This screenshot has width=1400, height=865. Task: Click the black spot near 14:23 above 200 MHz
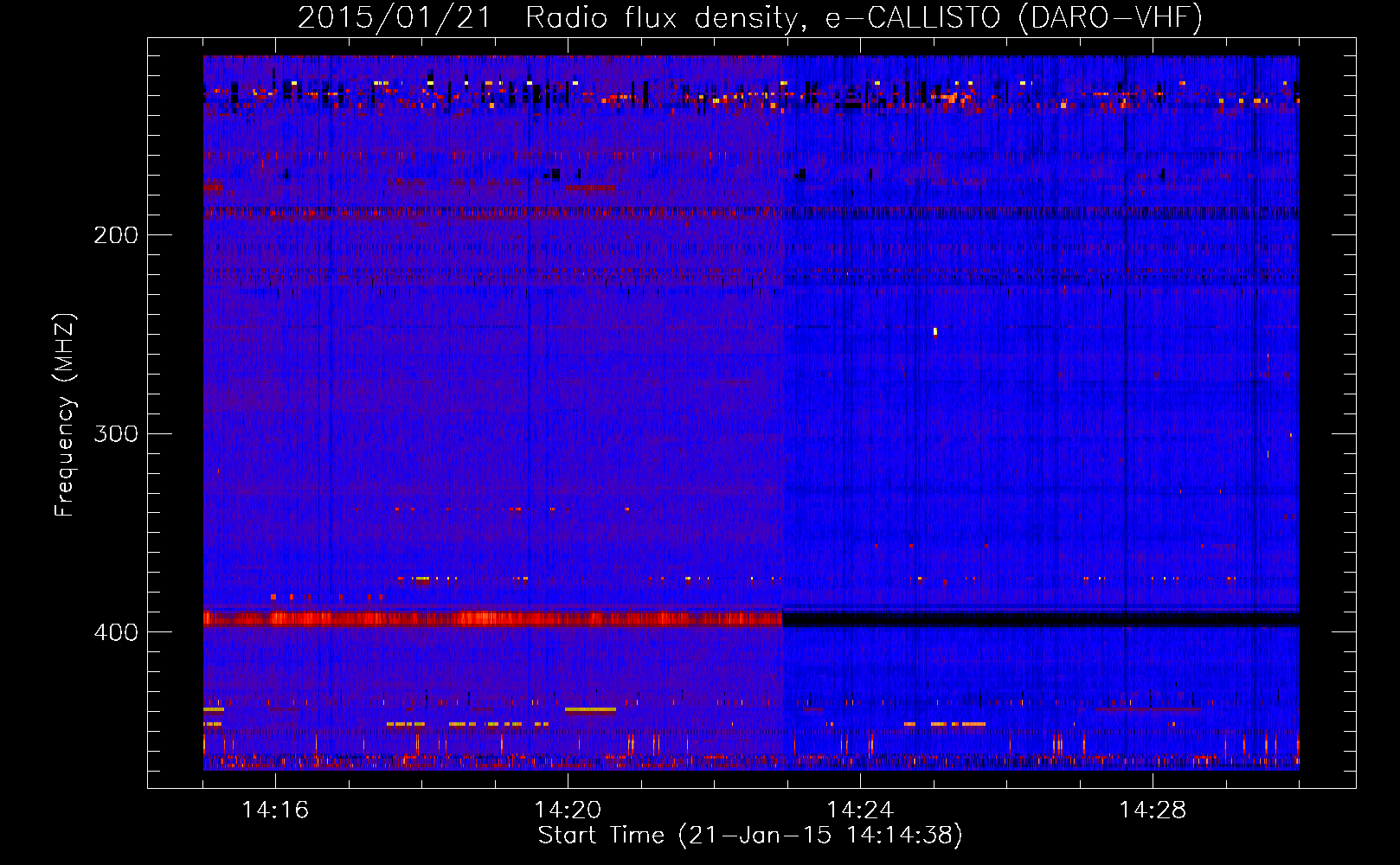pyautogui.click(x=800, y=174)
